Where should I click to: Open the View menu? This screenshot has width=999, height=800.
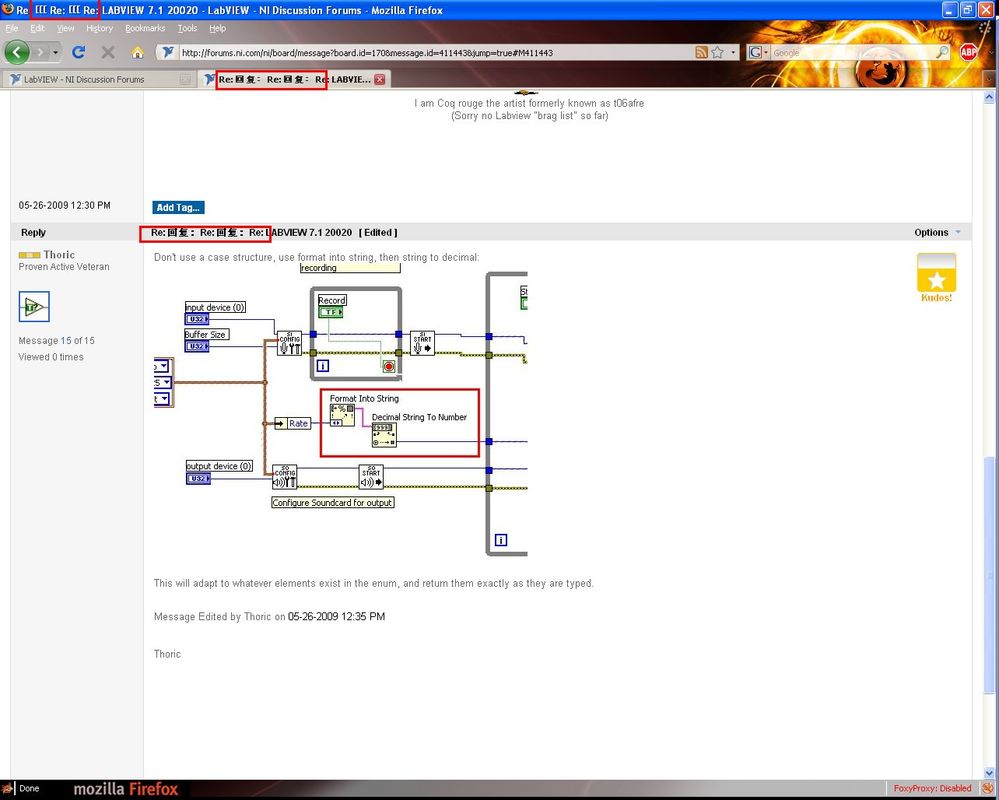point(66,28)
